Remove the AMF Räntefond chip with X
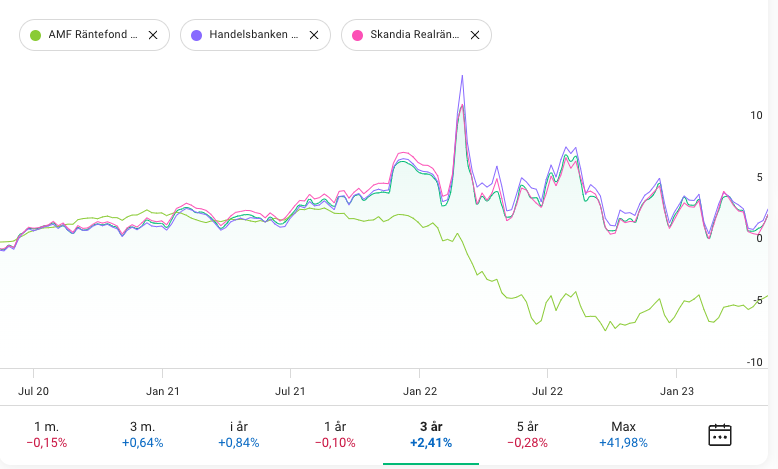 pos(153,35)
